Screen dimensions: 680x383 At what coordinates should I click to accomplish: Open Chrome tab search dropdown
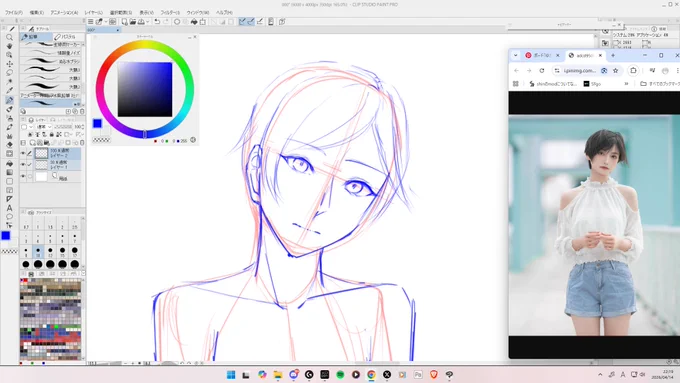pyautogui.click(x=515, y=55)
